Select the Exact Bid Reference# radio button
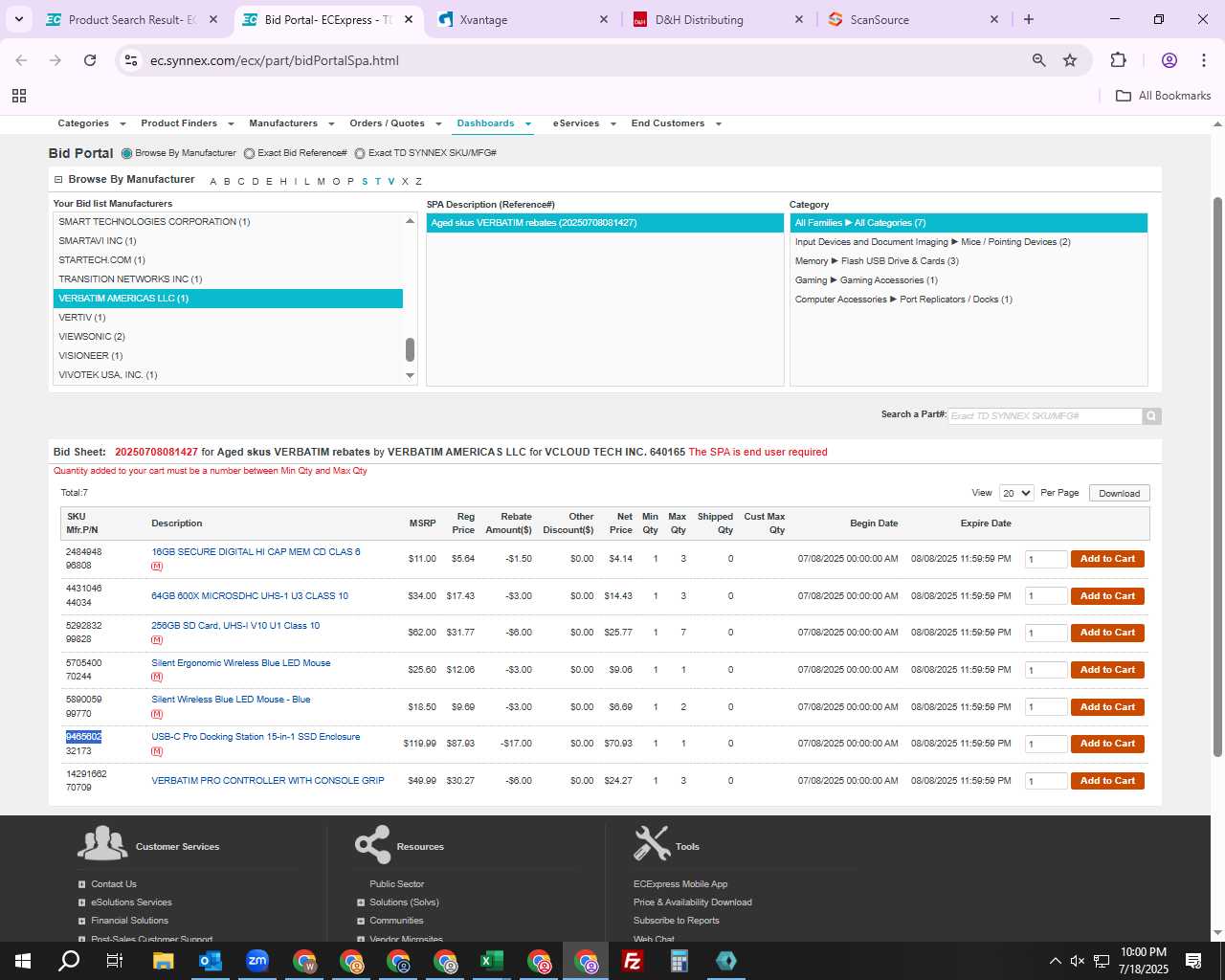Viewport: 1225px width, 980px height. [x=249, y=153]
